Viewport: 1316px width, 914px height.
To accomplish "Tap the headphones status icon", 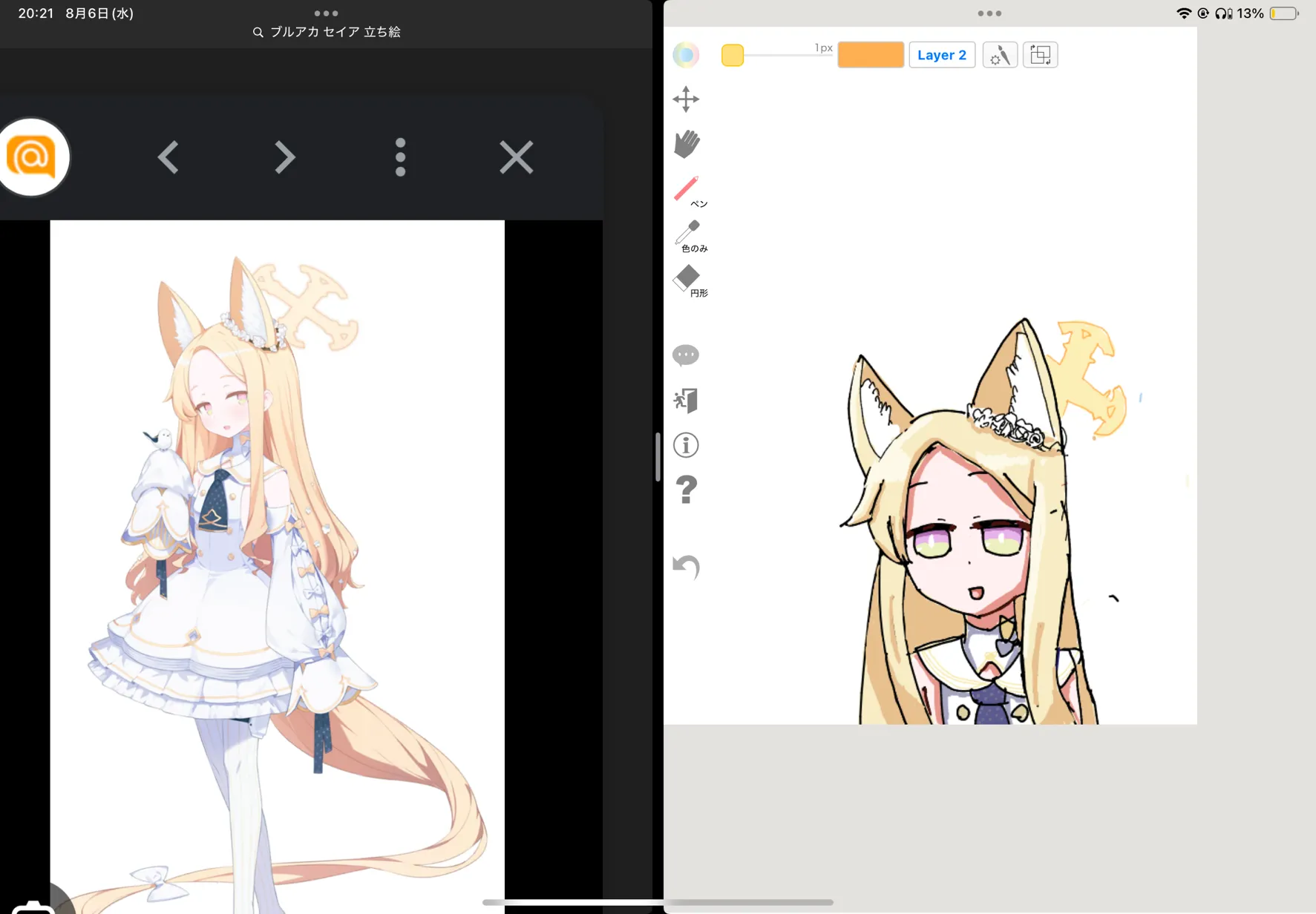I will click(1223, 13).
